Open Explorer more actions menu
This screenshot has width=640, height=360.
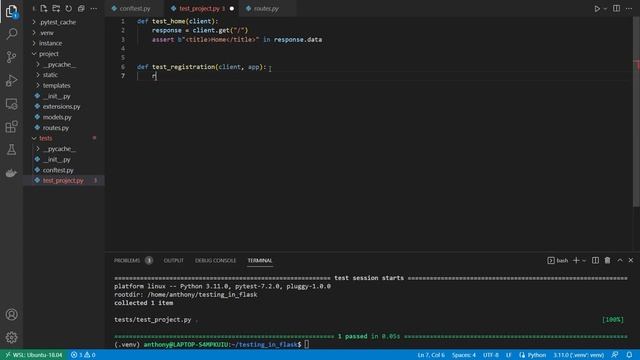94,8
